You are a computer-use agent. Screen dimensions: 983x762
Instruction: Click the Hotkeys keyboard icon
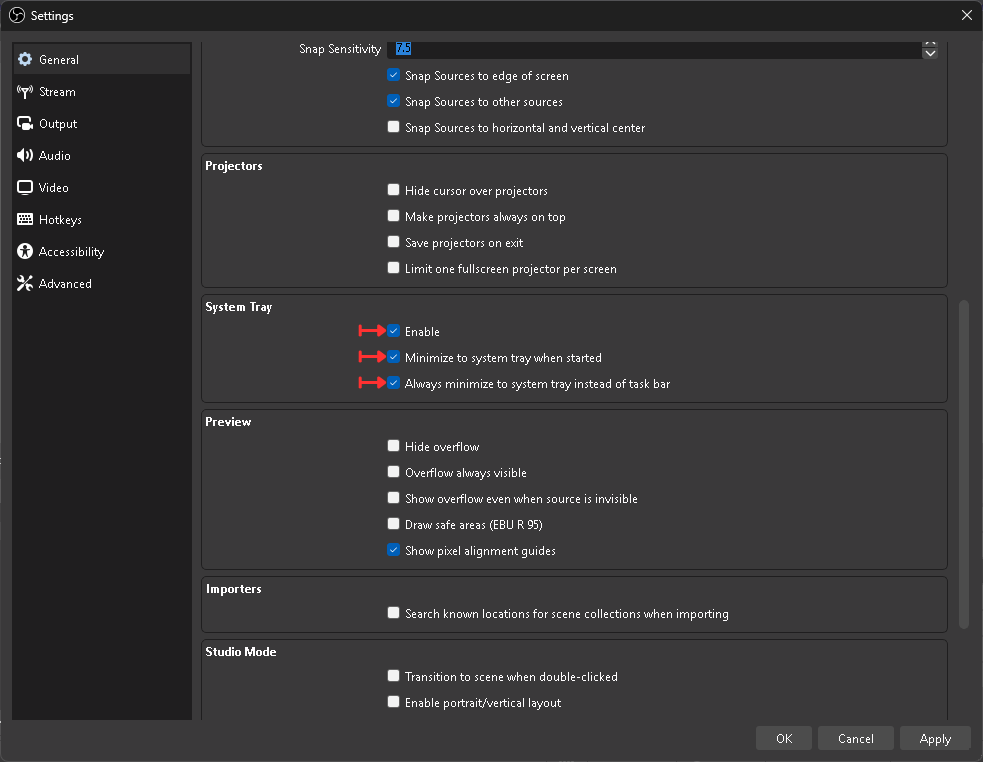pos(25,220)
